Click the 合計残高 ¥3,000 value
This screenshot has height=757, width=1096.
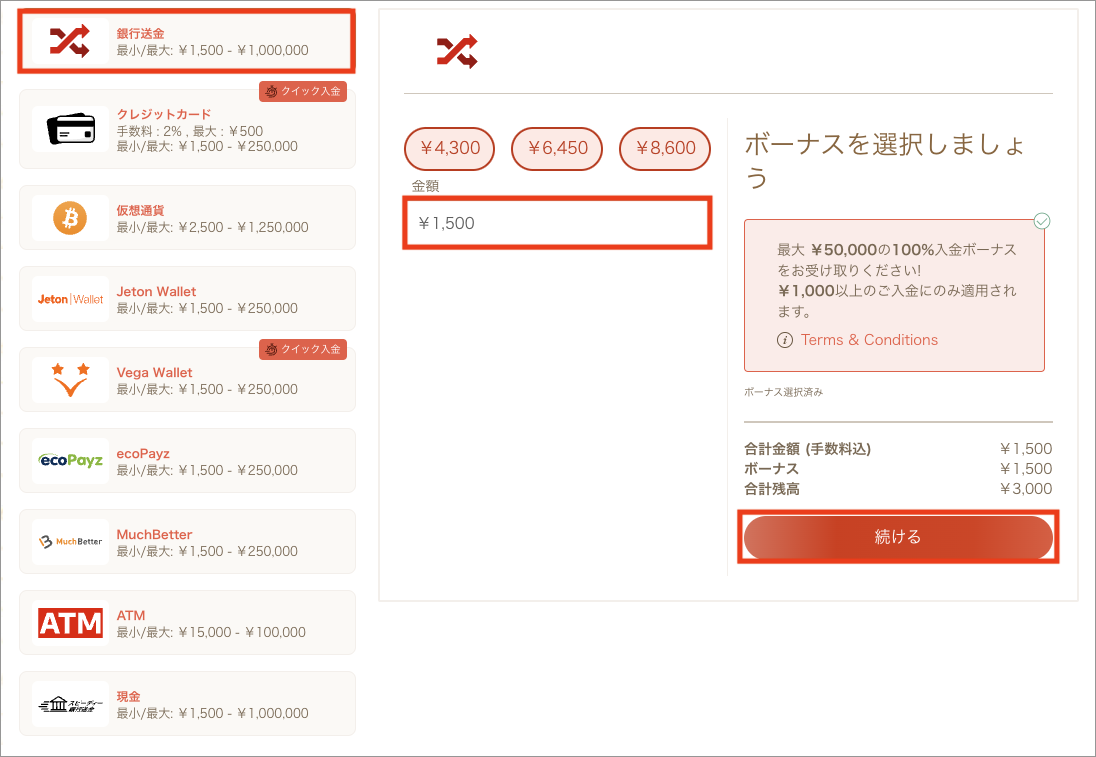coord(1026,489)
